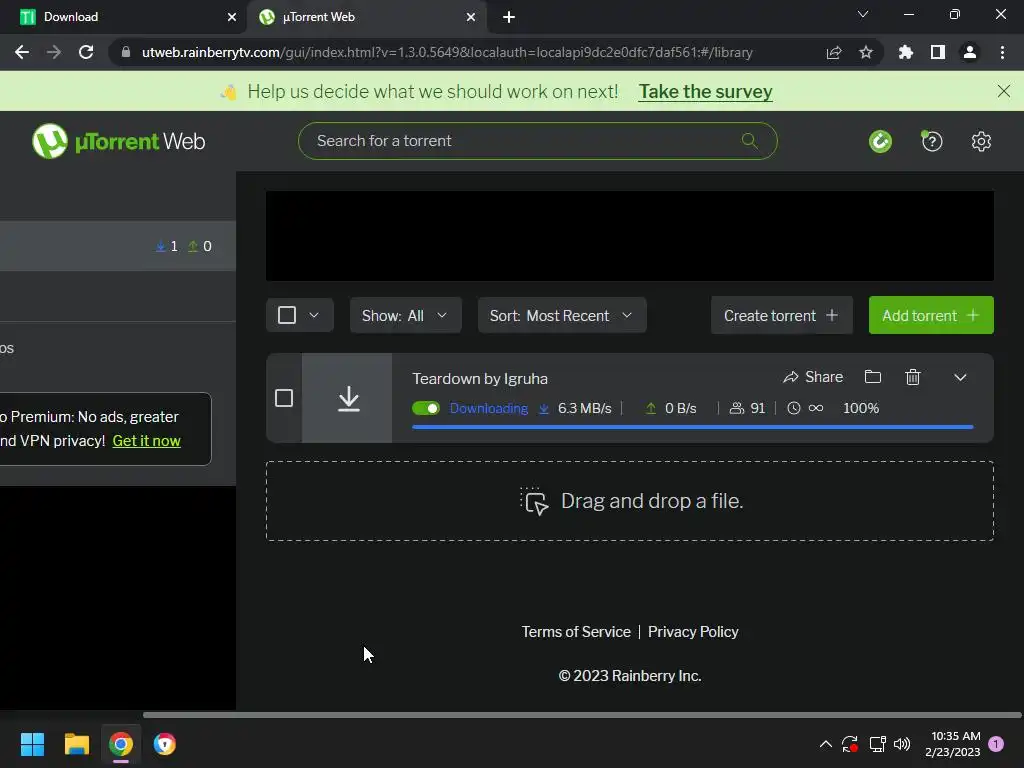Show hidden tray icons chevron
1024x768 pixels.
[x=825, y=744]
